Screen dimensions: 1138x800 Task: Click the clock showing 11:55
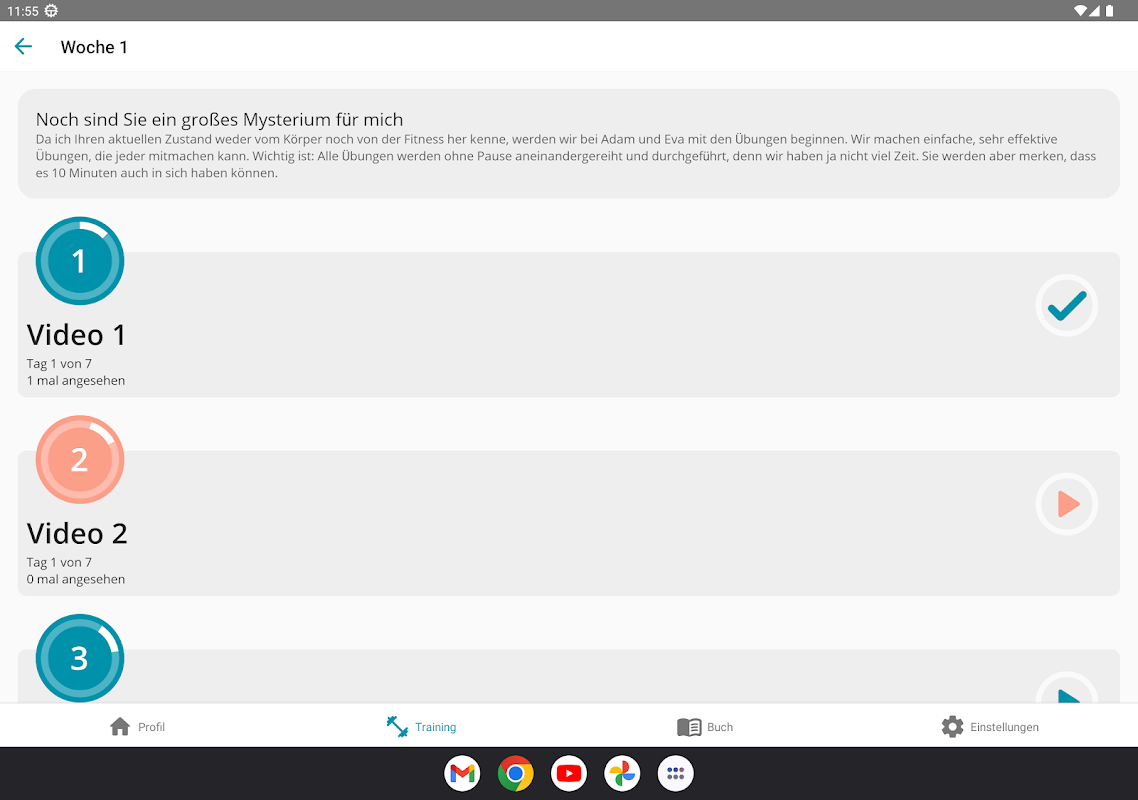point(22,11)
